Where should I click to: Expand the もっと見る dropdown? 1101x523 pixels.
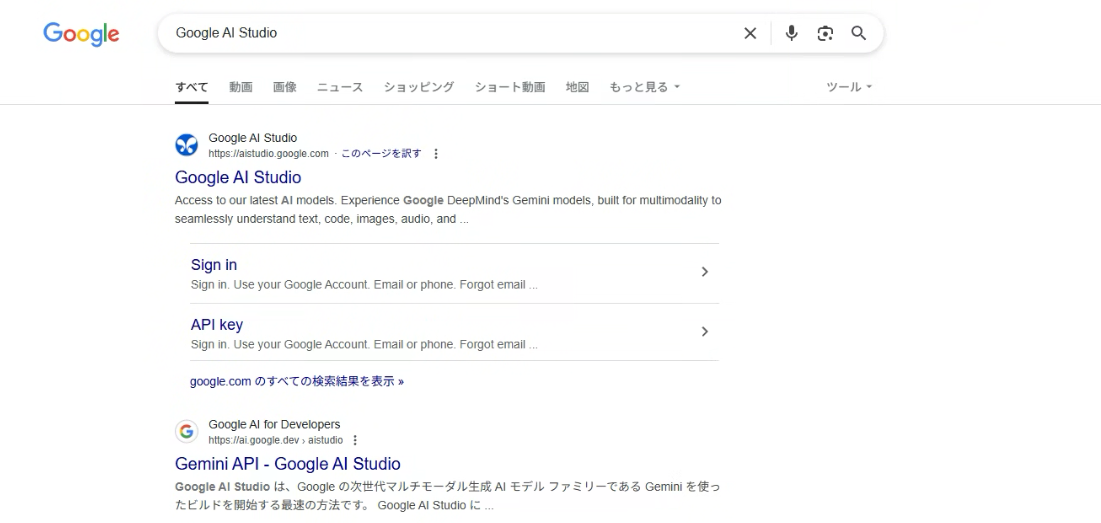coord(645,87)
